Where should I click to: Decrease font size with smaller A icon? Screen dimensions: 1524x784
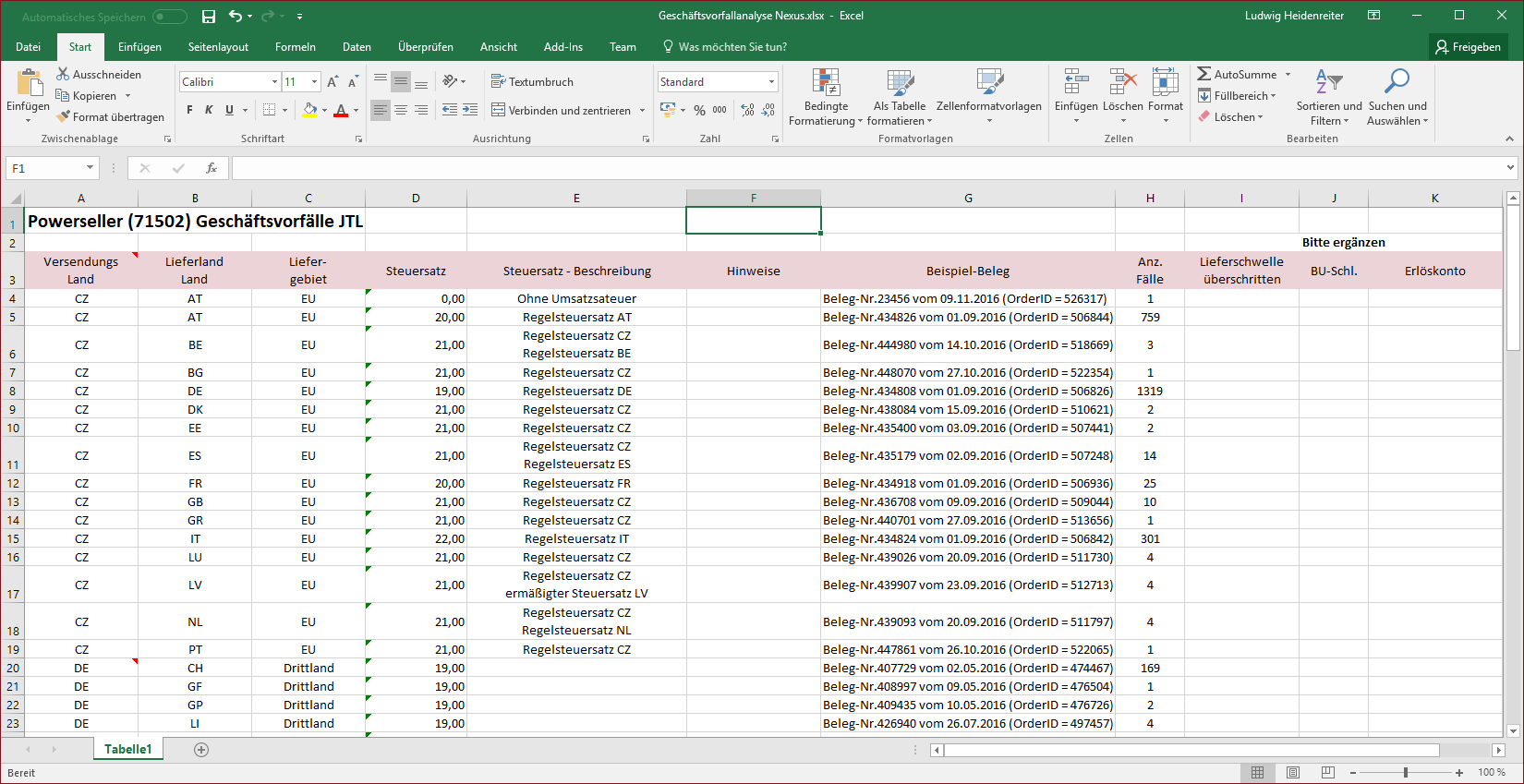coord(354,82)
